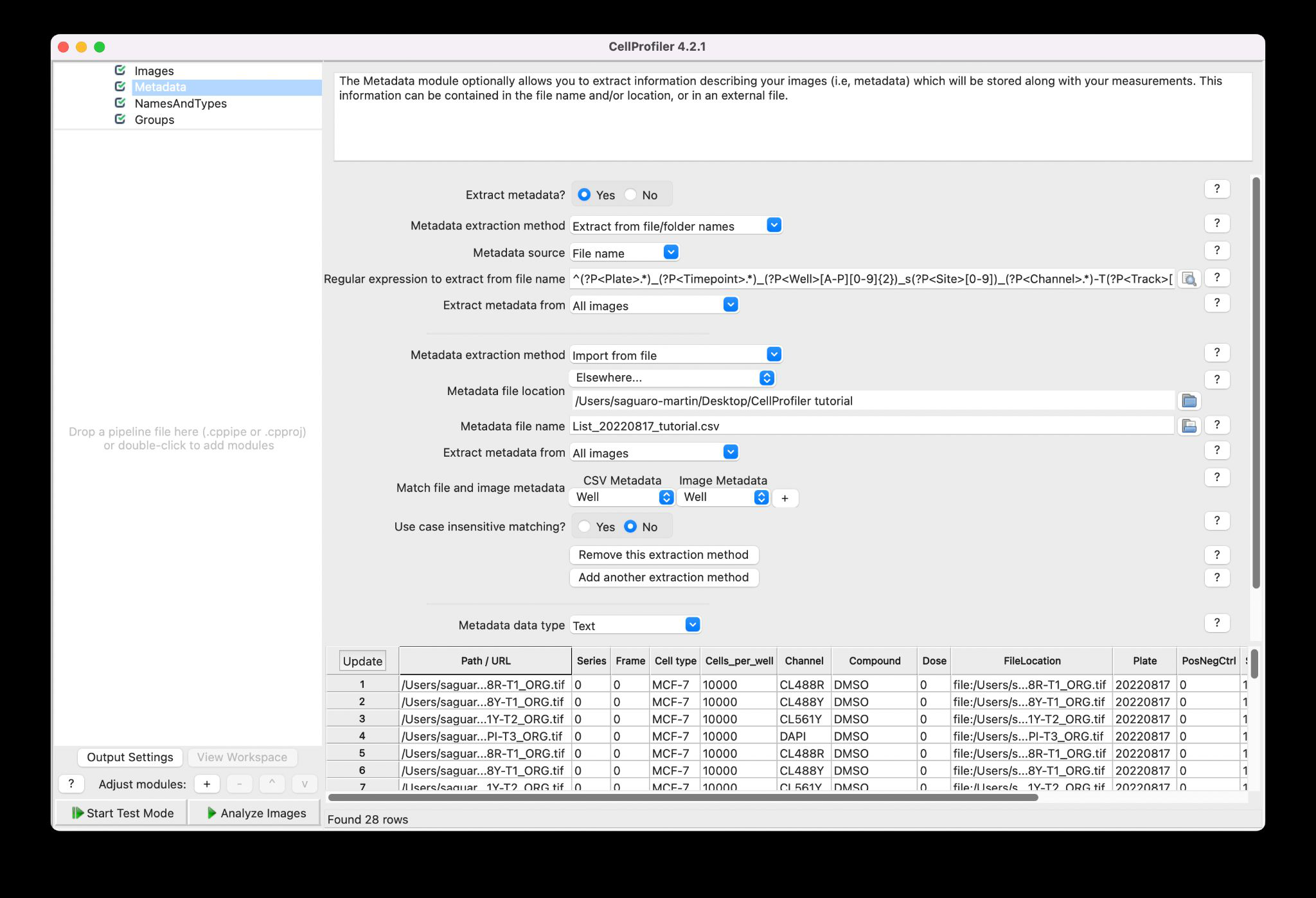Open 'Import from file' method dropdown
Viewport: 1316px width, 898px height.
(676, 355)
